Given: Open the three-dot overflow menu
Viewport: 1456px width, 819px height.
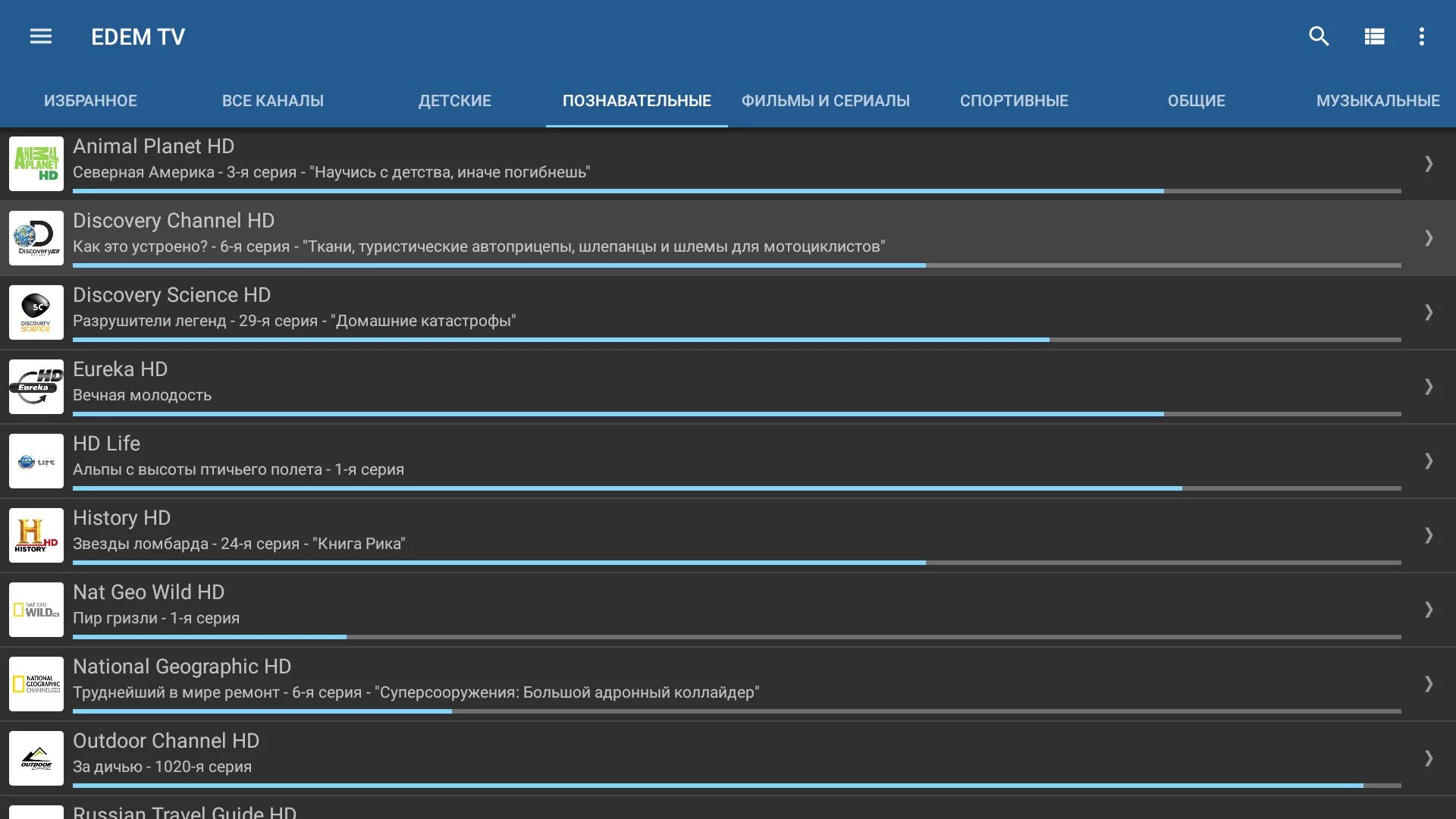Looking at the screenshot, I should point(1422,36).
